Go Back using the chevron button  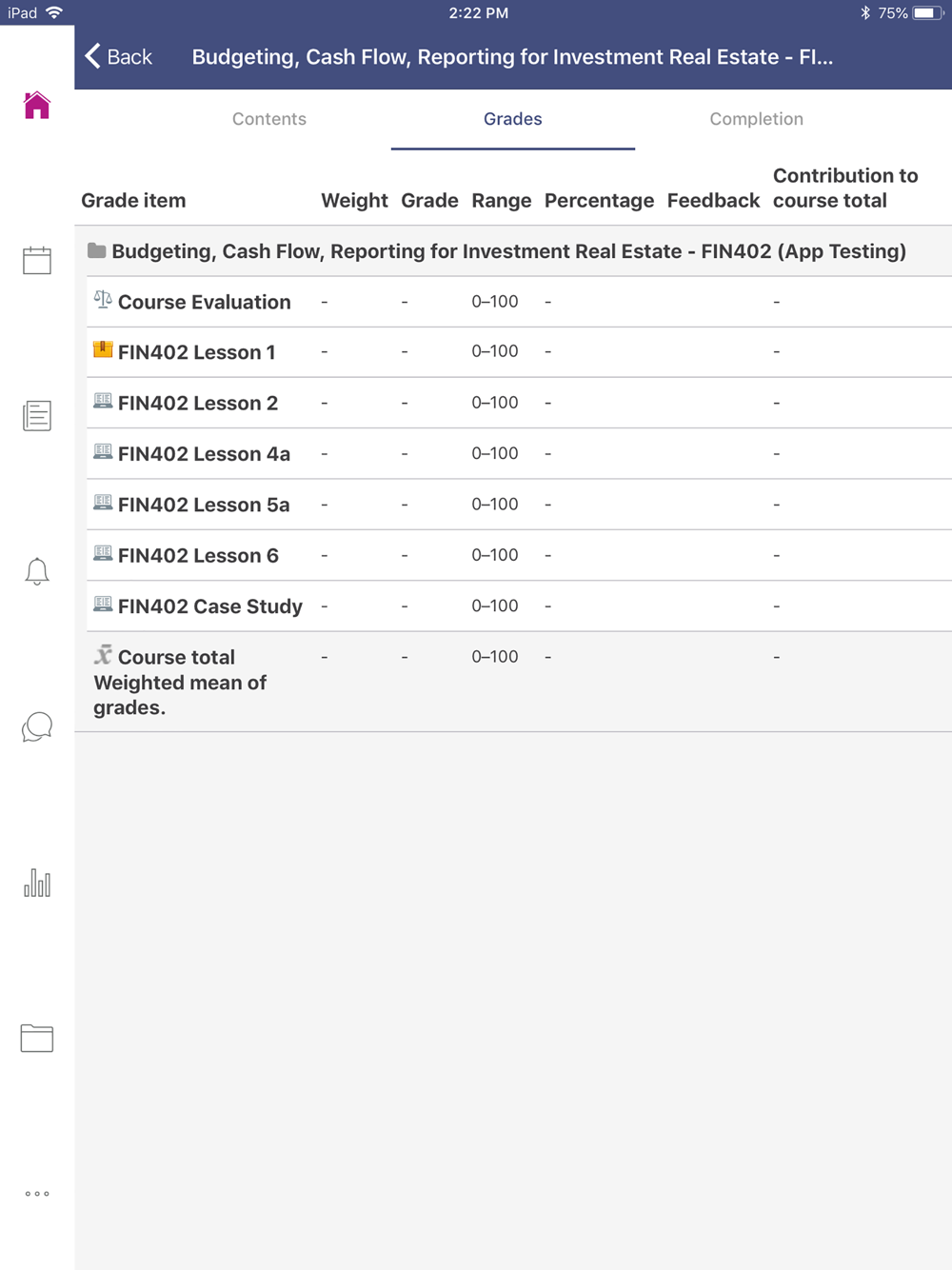(x=119, y=56)
